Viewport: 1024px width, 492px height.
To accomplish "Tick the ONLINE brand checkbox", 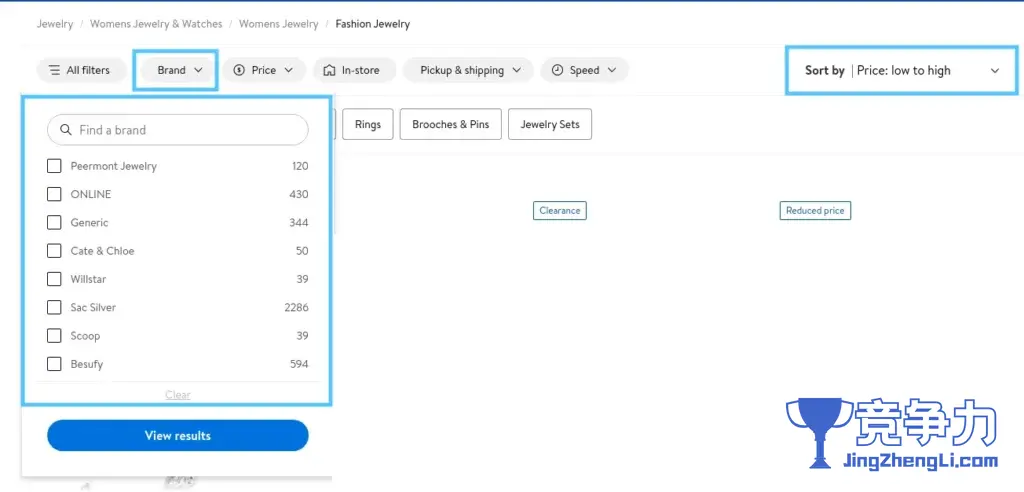I will [x=54, y=194].
